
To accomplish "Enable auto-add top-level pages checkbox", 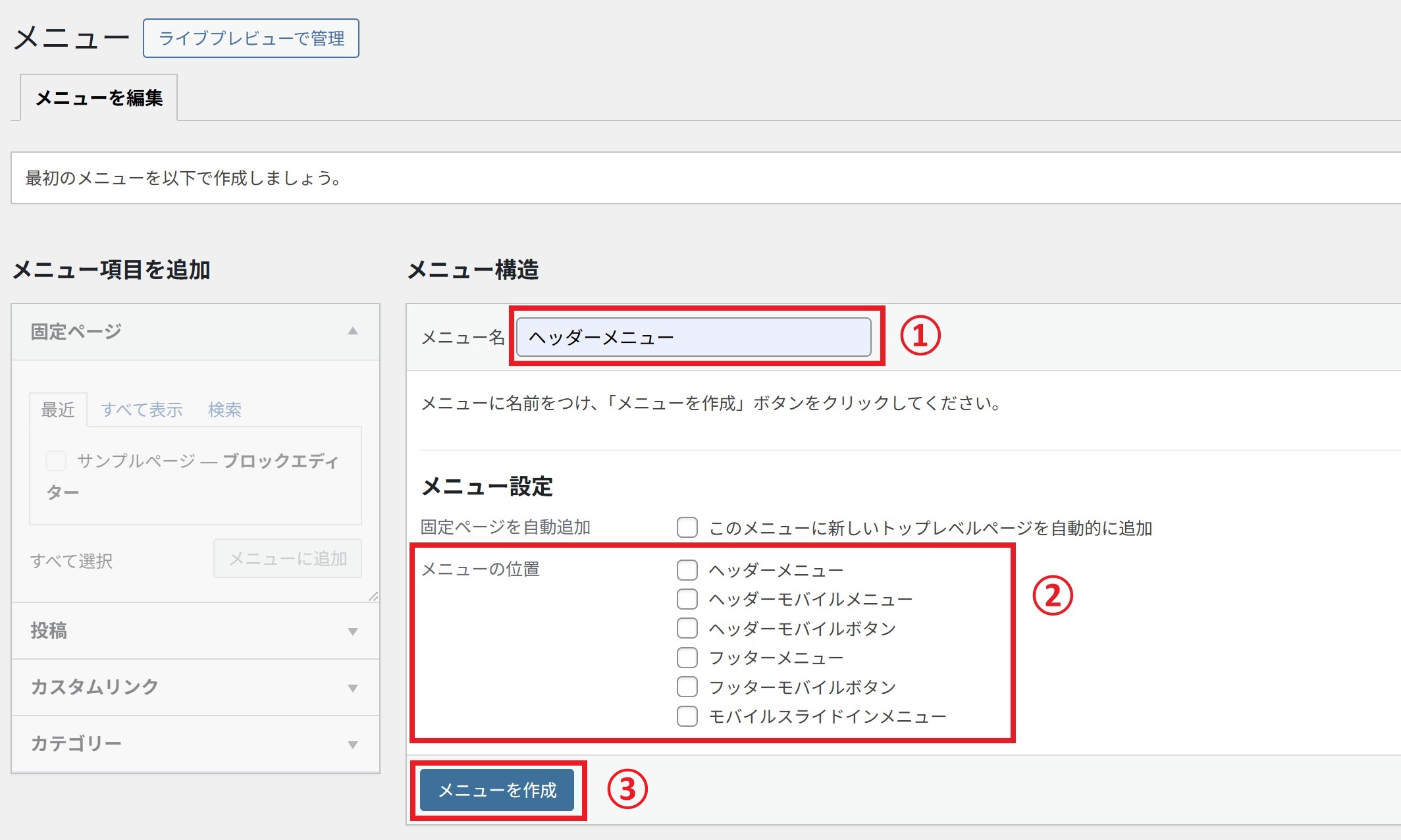I will tap(687, 527).
